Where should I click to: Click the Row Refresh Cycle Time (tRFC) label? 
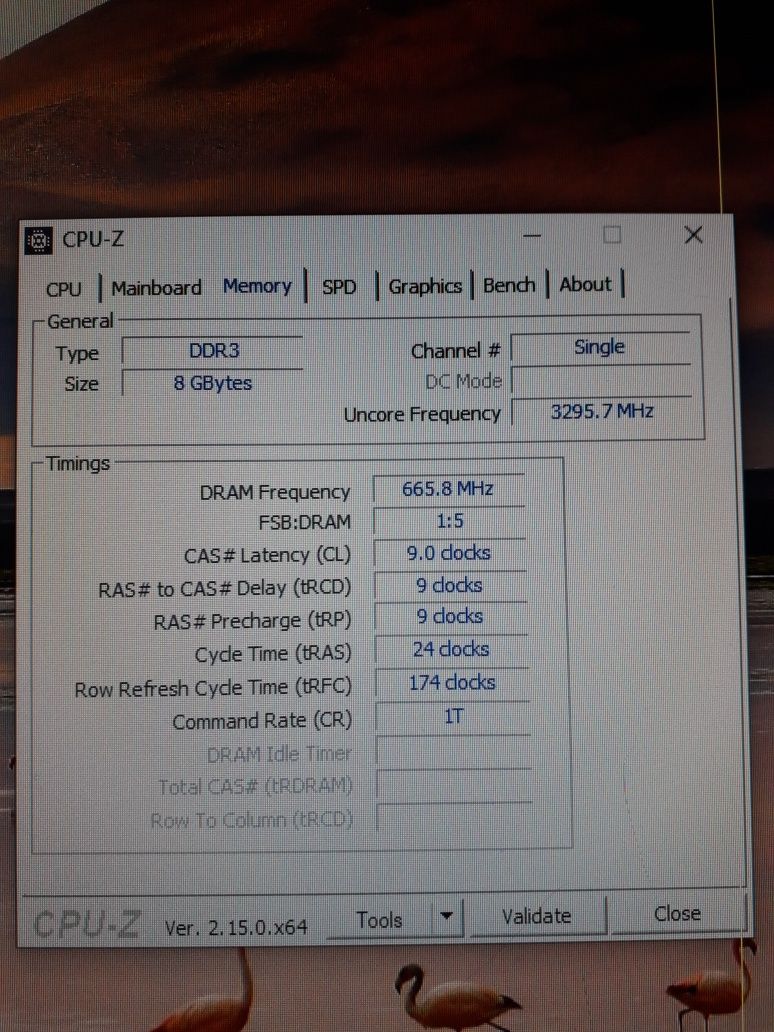coord(213,689)
